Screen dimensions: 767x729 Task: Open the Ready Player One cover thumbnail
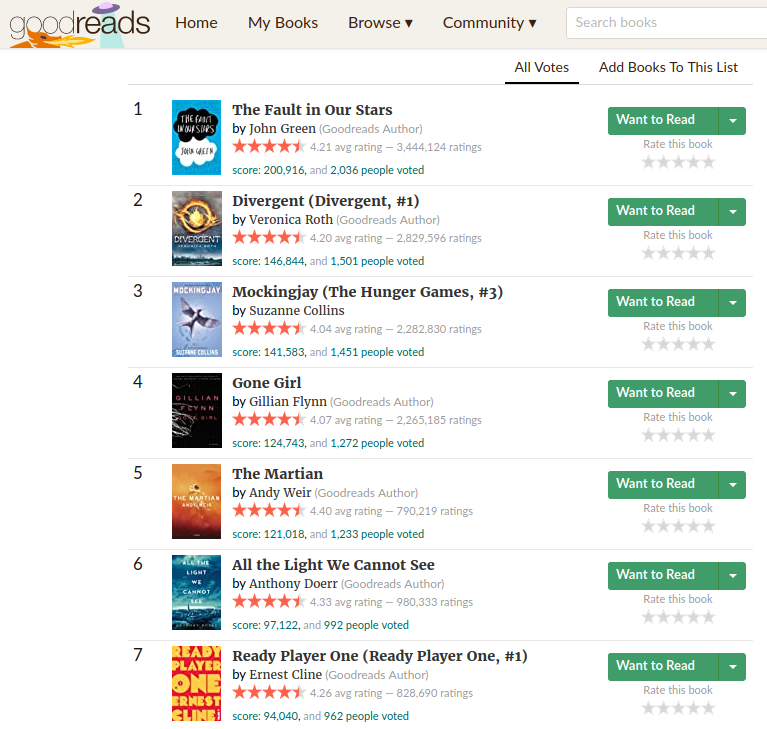tap(196, 683)
